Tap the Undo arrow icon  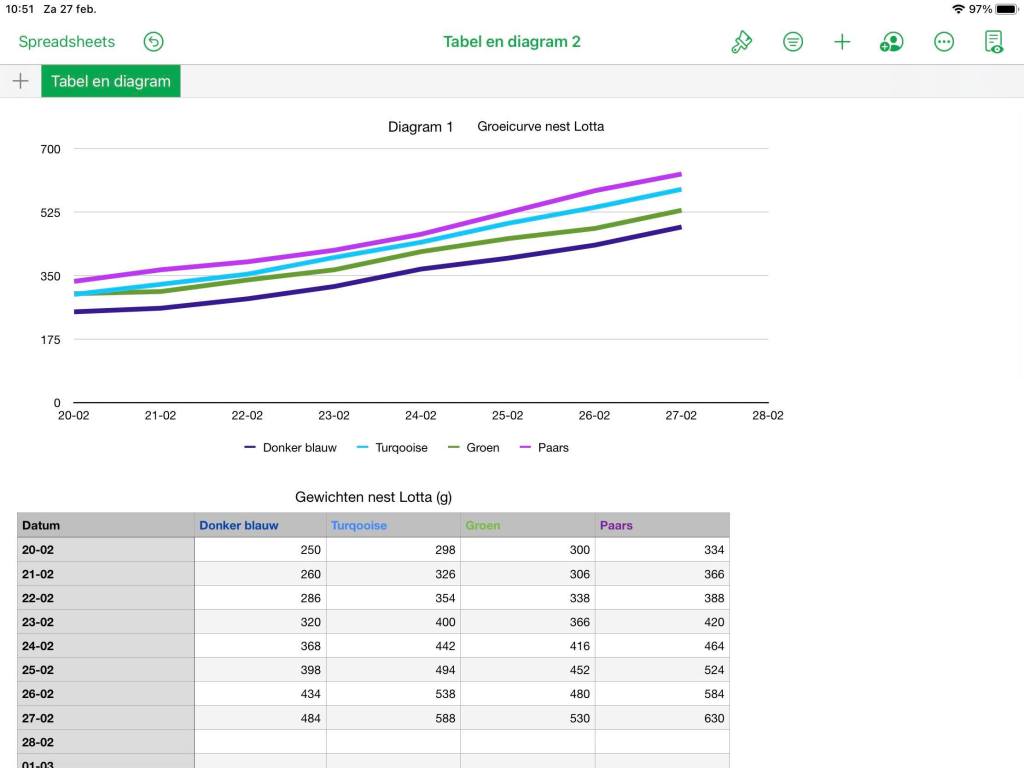[153, 42]
